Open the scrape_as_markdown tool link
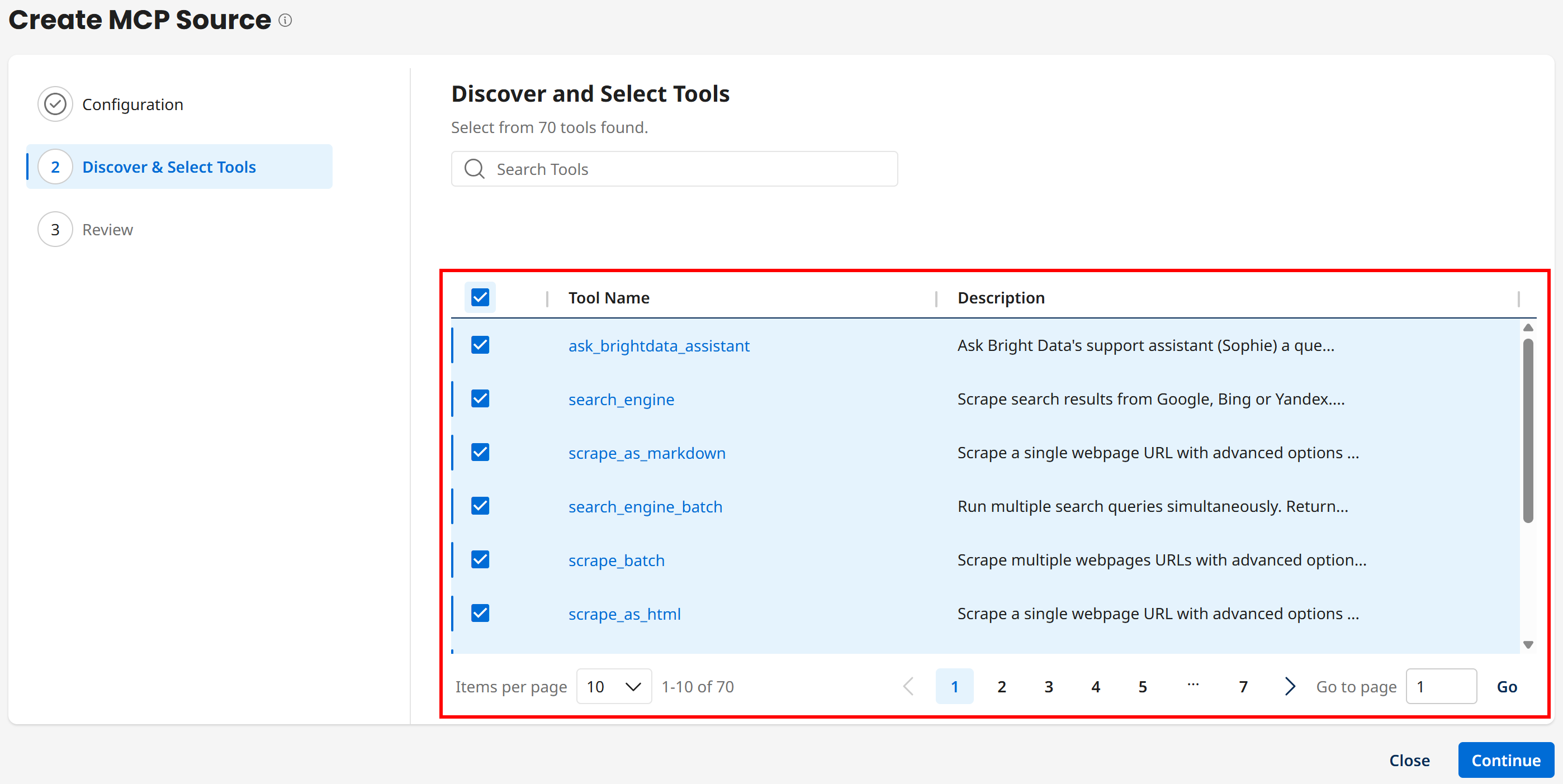This screenshot has width=1563, height=784. [647, 453]
